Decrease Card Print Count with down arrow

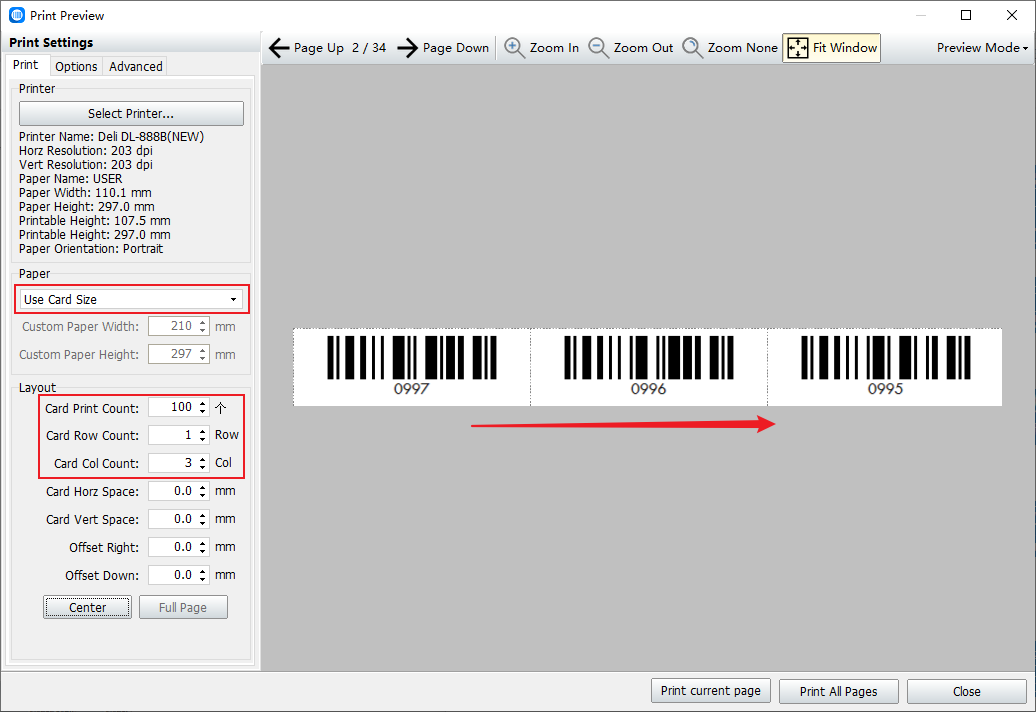point(203,412)
